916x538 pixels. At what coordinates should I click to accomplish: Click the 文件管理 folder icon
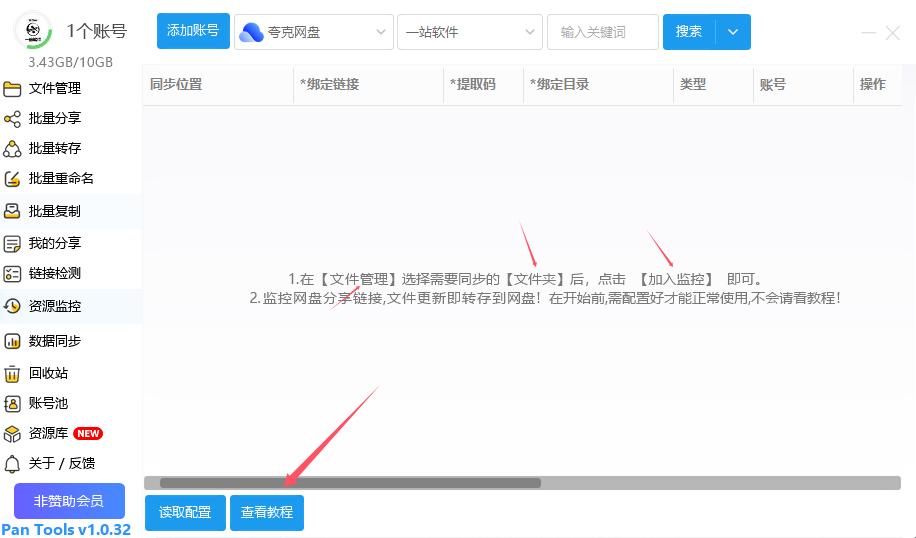[12, 89]
